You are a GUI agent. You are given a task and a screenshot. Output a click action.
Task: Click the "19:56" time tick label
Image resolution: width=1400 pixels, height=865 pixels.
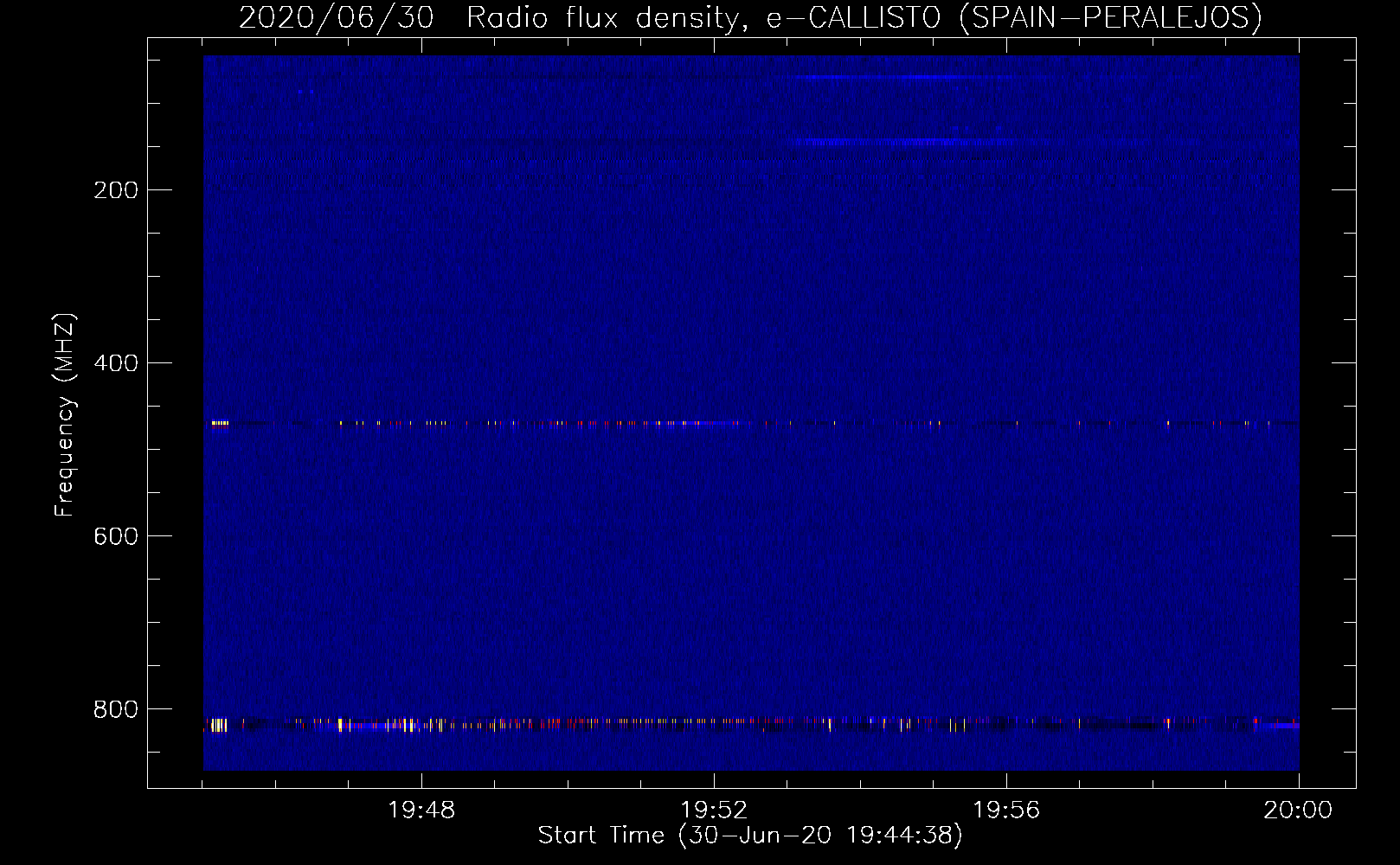point(1006,811)
